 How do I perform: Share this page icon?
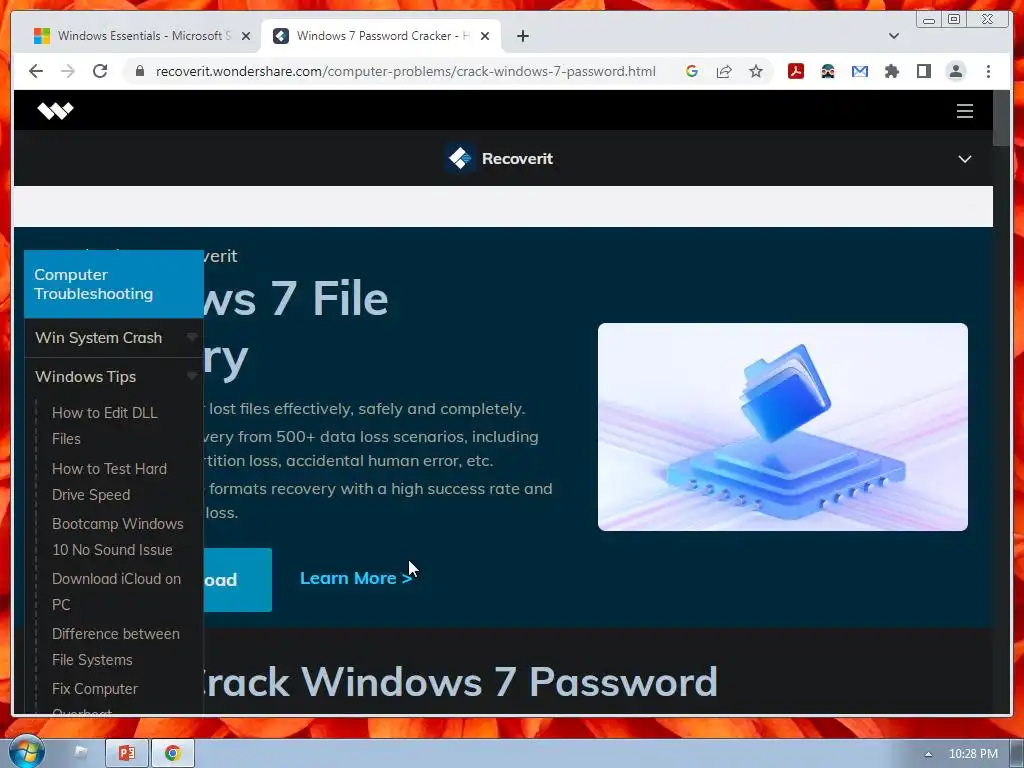[x=724, y=71]
